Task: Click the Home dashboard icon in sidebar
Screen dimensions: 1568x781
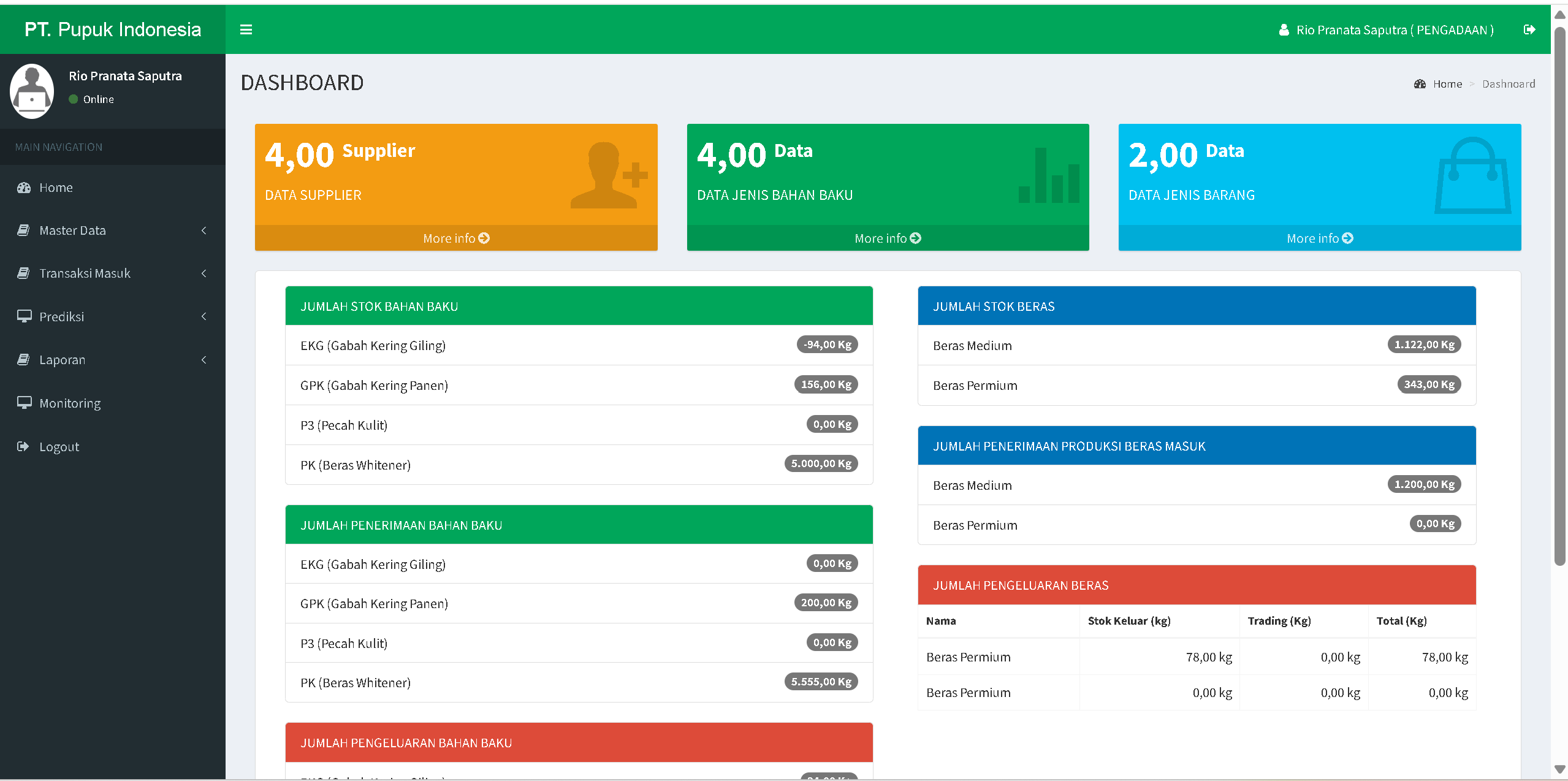Action: coord(24,188)
